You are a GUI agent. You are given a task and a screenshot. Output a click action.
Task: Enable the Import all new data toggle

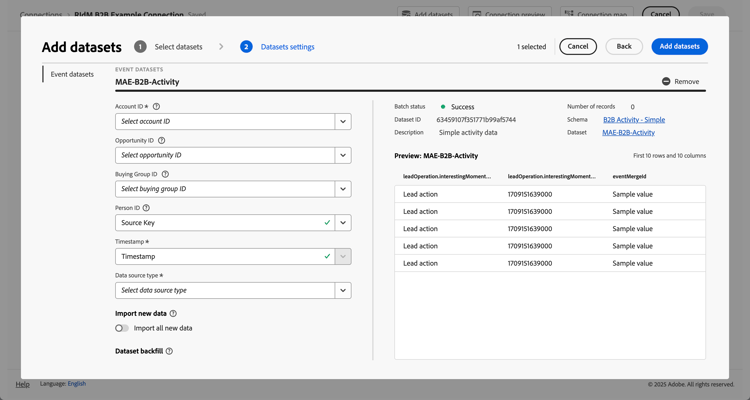pyautogui.click(x=122, y=328)
